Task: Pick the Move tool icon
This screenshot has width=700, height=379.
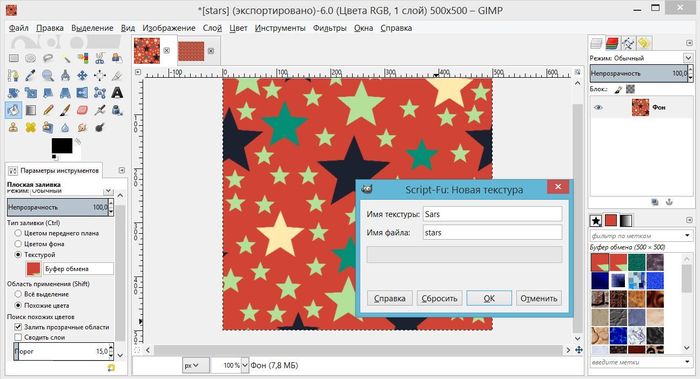Action: (x=82, y=75)
